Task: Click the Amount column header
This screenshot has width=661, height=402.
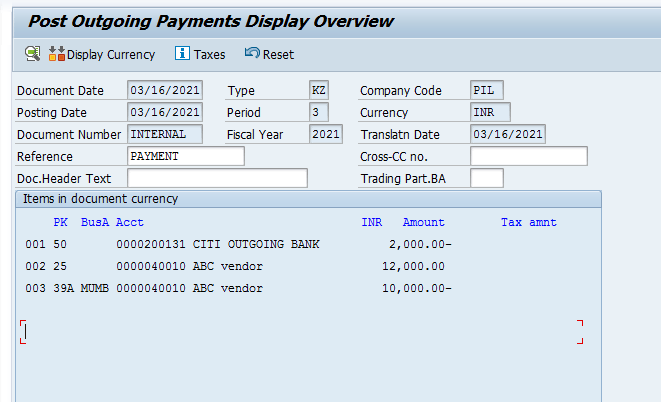Action: coord(424,222)
